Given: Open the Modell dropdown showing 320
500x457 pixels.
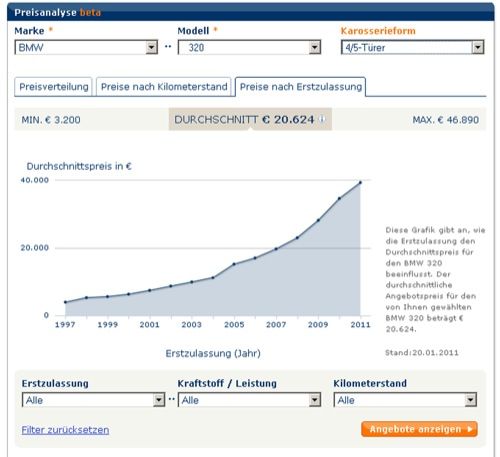Looking at the screenshot, I should point(249,47).
